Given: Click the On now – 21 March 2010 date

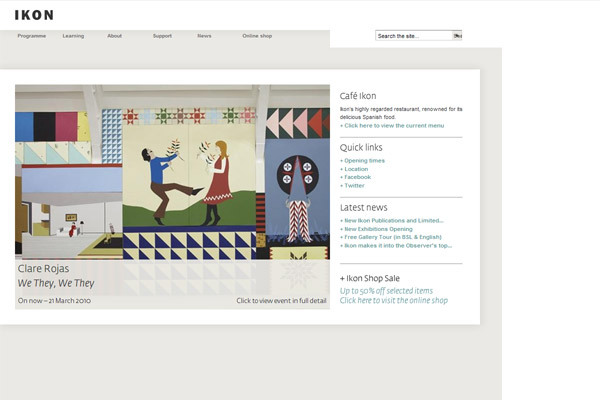Looking at the screenshot, I should [54, 301].
